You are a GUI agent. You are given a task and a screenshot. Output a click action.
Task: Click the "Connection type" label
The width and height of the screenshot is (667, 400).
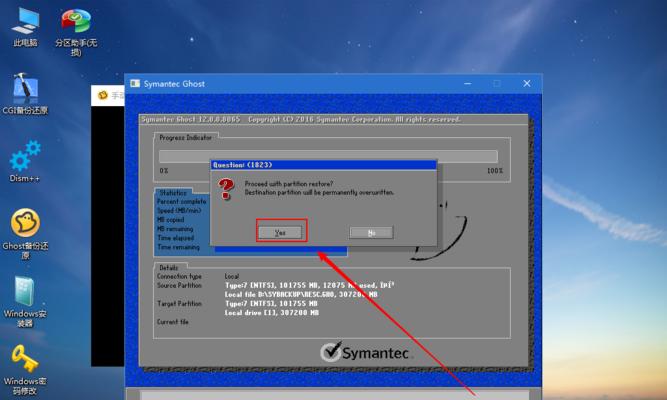[179, 276]
